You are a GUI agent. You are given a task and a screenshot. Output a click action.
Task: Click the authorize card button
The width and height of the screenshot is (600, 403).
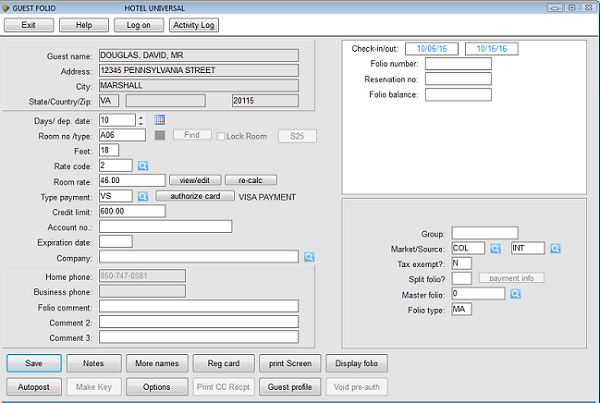point(195,196)
